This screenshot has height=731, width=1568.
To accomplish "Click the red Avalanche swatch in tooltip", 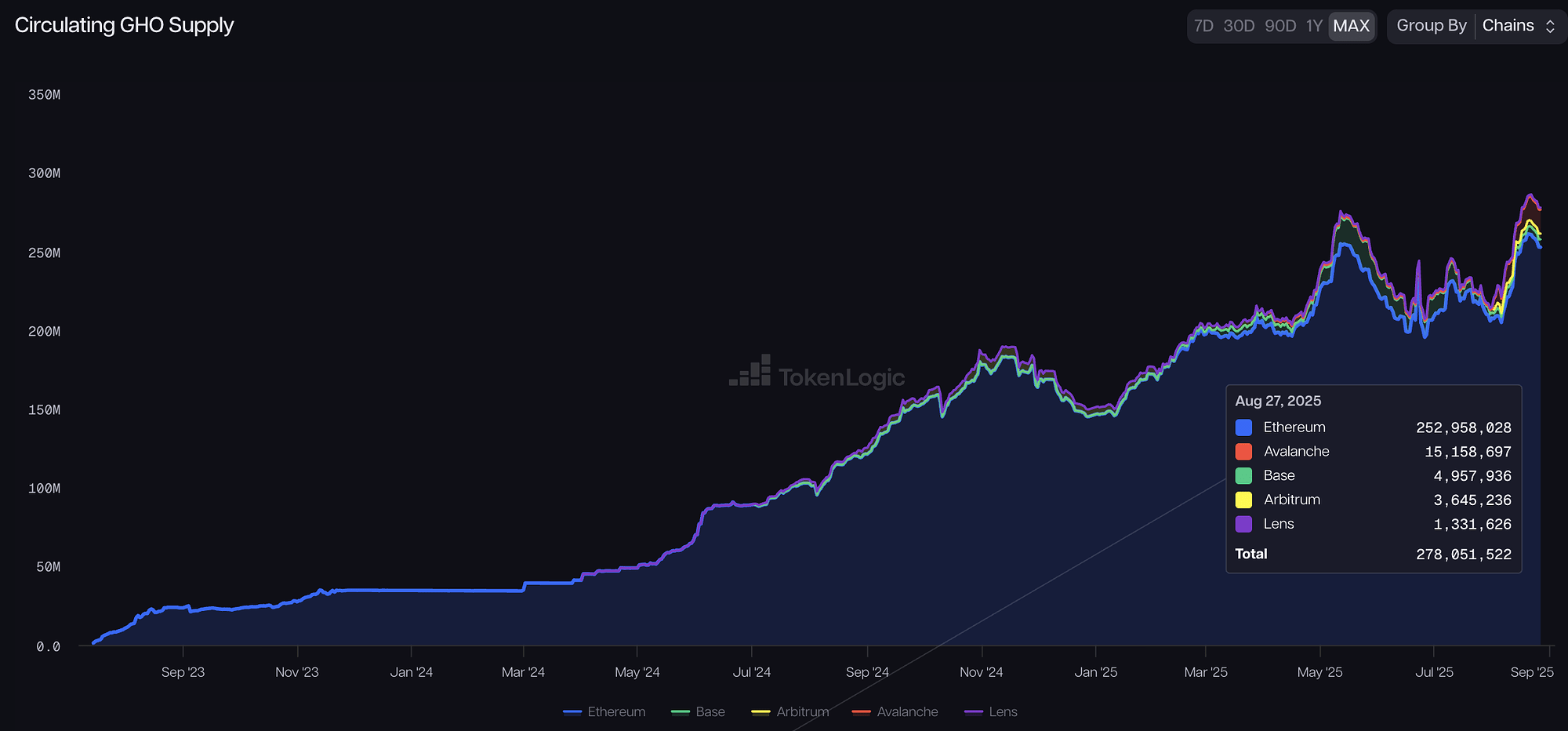I will 1243,452.
